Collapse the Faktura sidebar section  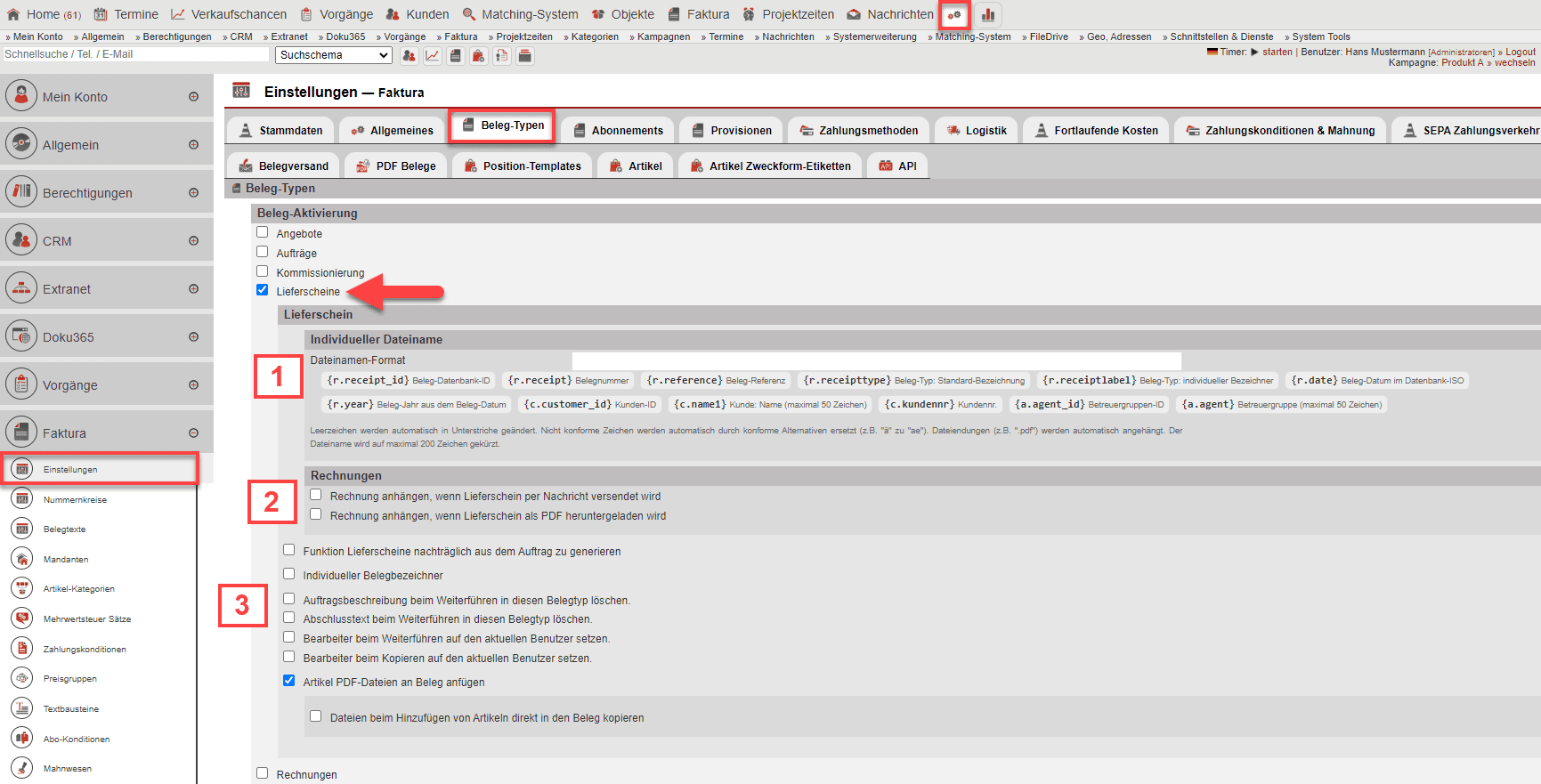click(x=193, y=433)
